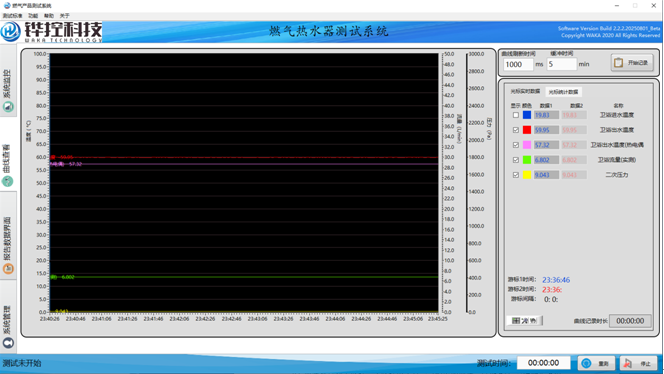Click the stop flag icon in status bar
The image size is (664, 374).
[628, 363]
